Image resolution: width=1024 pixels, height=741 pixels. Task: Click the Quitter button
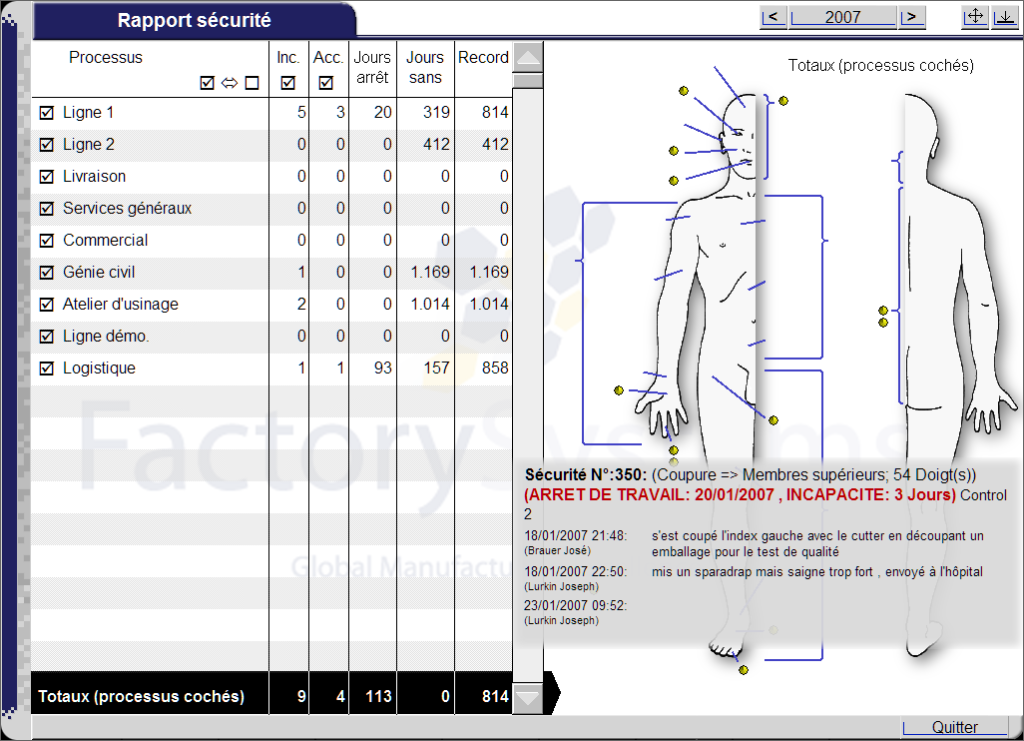pyautogui.click(x=955, y=727)
